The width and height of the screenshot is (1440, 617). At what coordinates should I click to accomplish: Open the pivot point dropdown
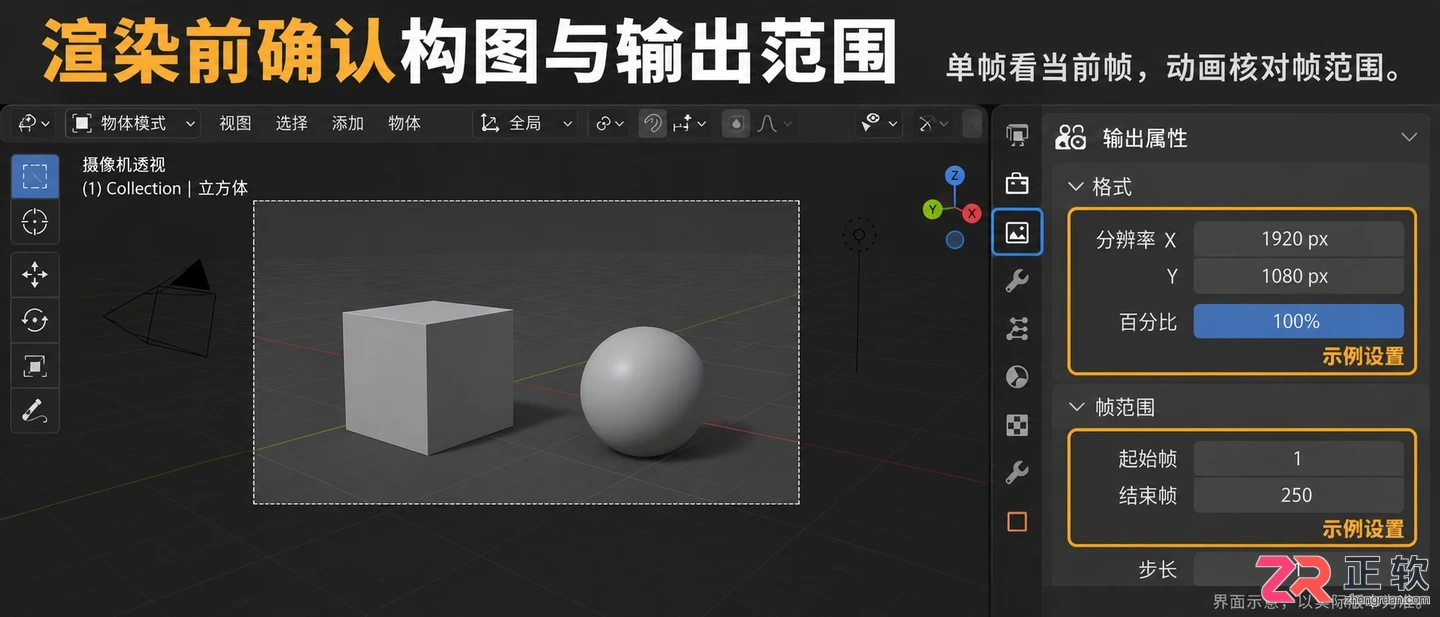click(x=610, y=124)
